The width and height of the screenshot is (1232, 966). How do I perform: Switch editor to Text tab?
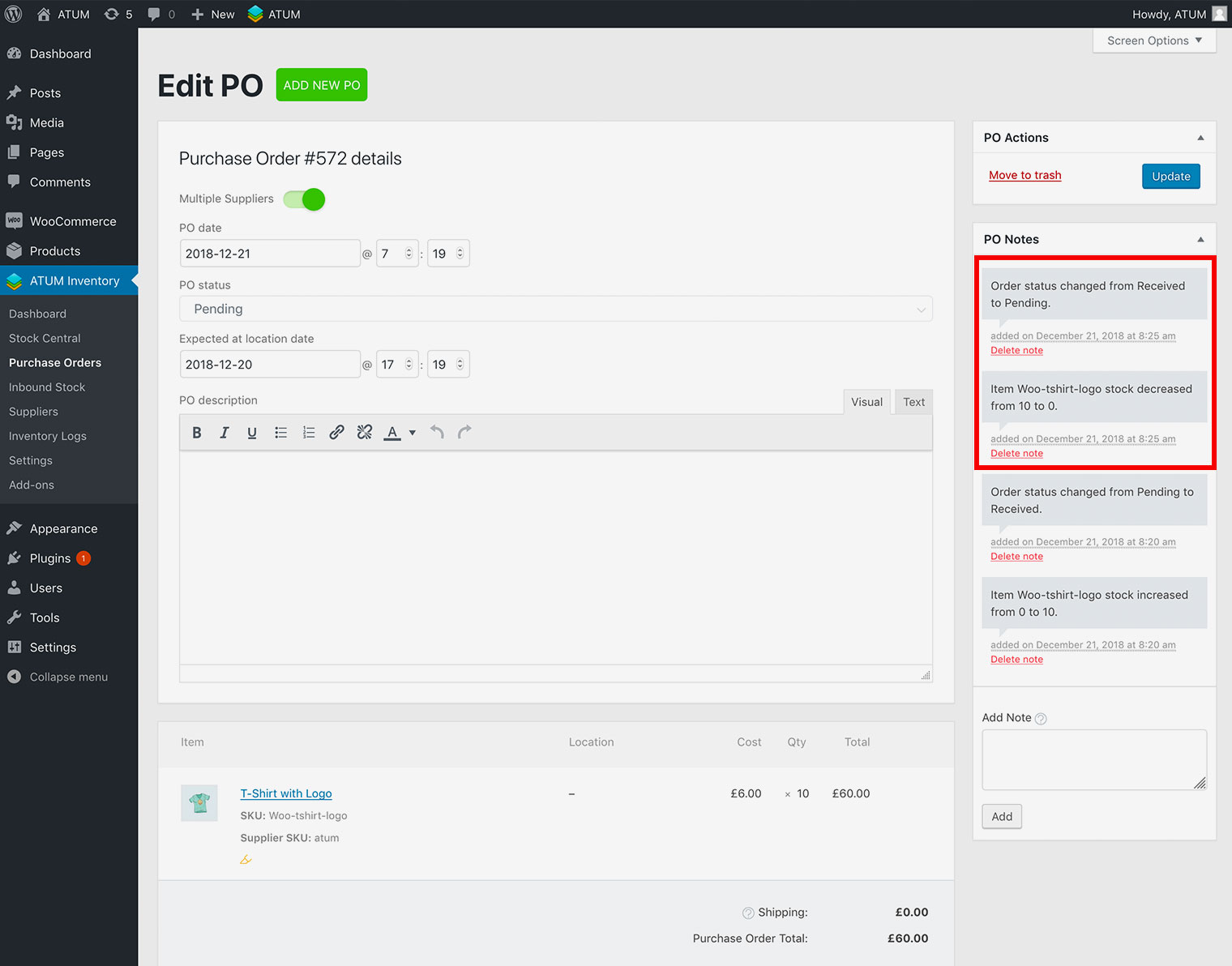coord(913,402)
